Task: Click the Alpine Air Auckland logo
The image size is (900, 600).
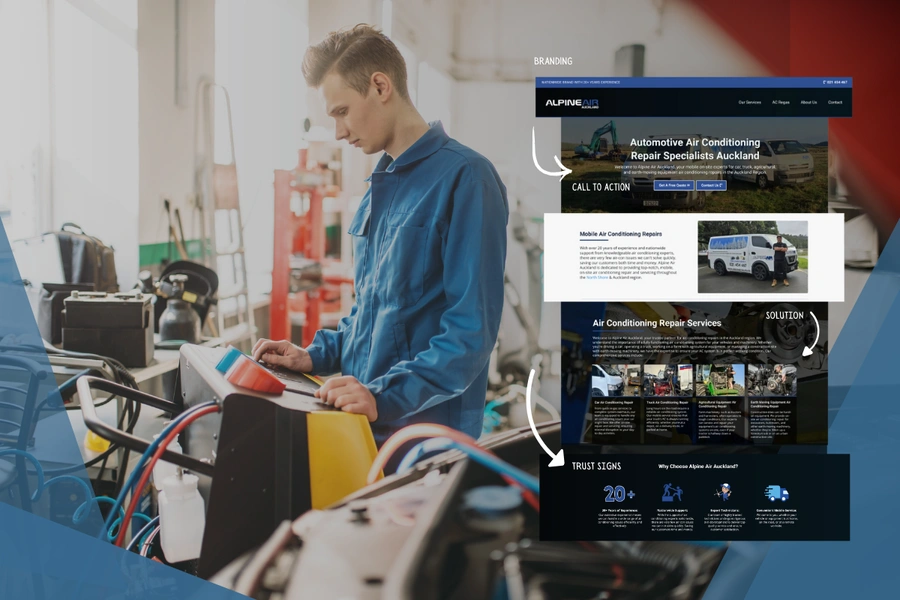Action: pos(571,102)
